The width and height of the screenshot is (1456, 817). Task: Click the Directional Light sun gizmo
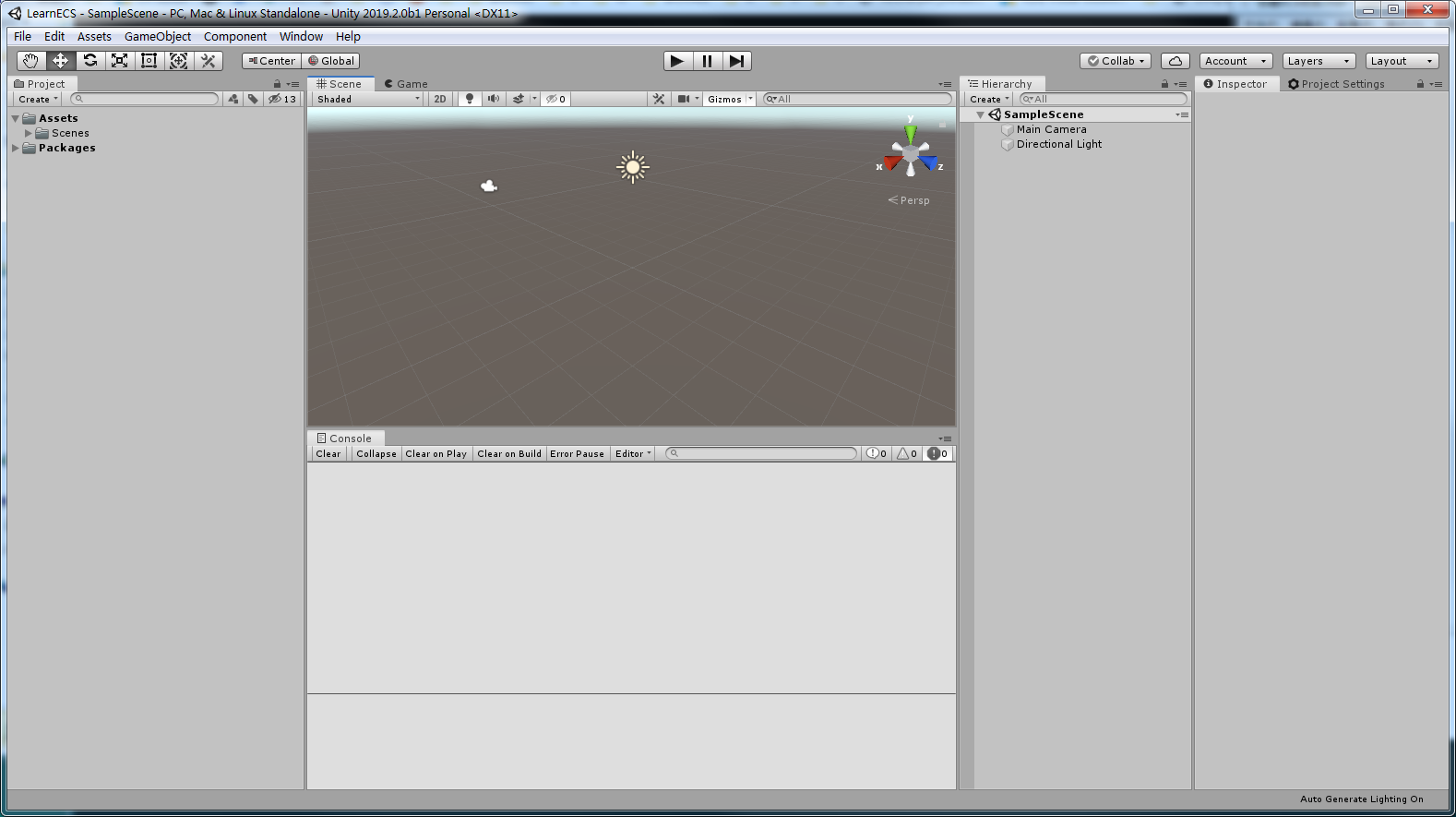633,167
